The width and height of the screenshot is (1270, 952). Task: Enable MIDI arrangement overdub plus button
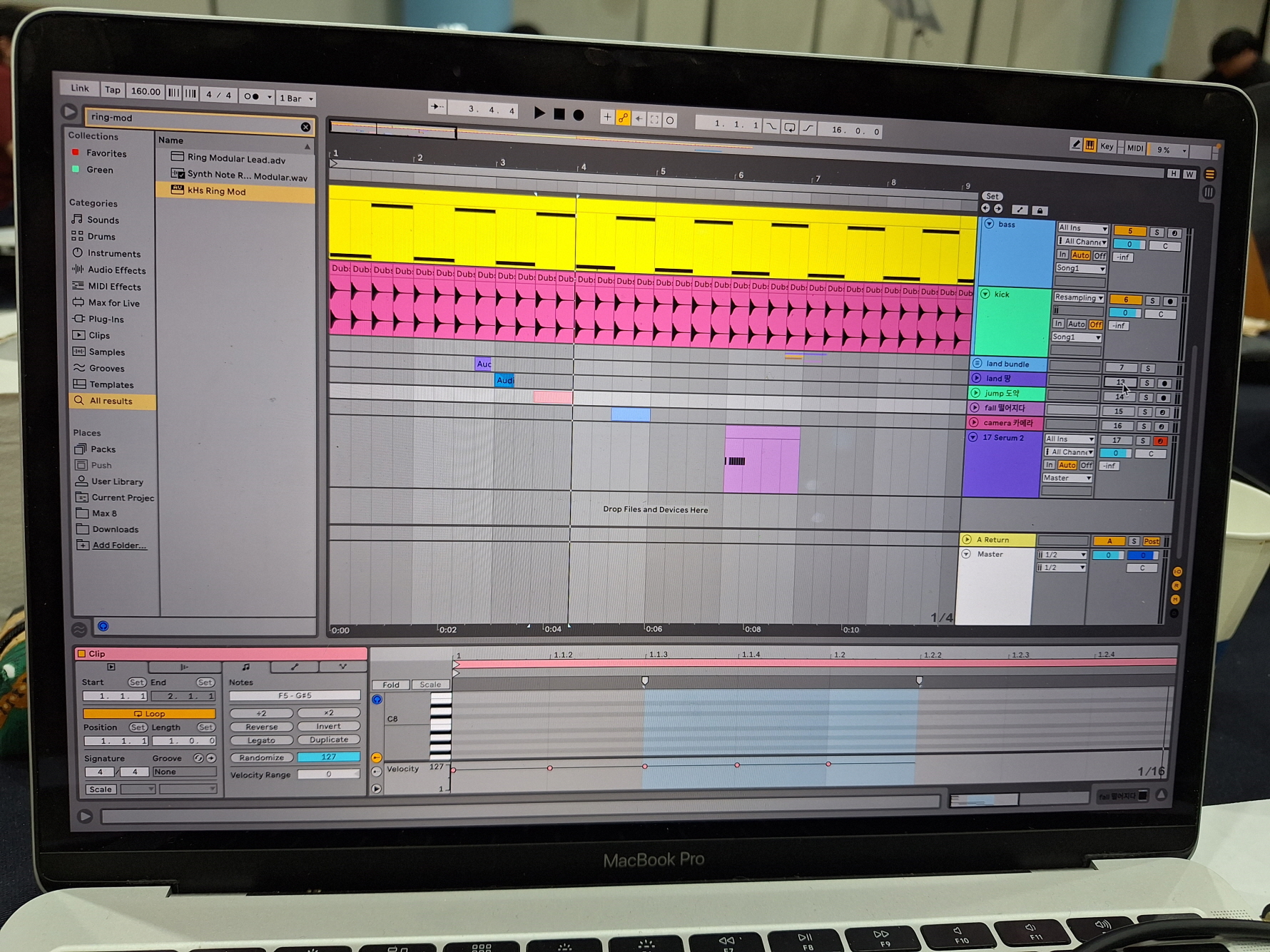tap(606, 117)
